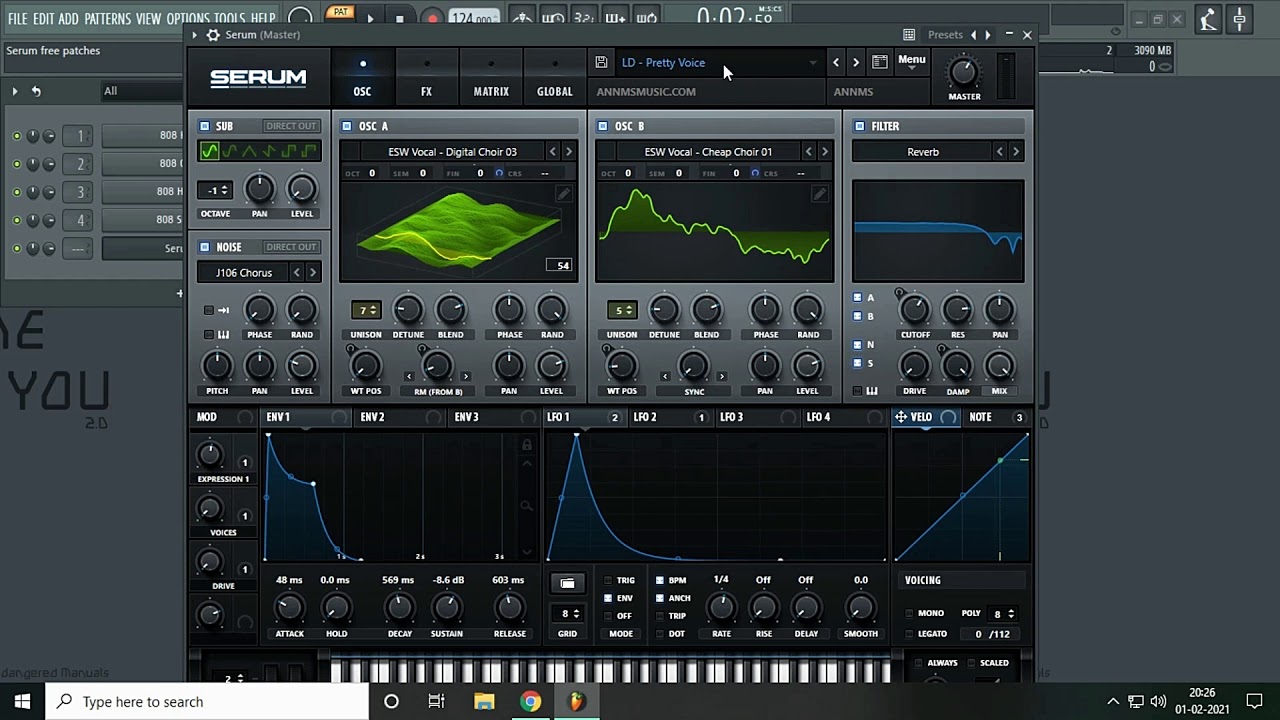Adjust OSC B unison voices stepper
The image size is (1280, 720).
click(x=622, y=310)
